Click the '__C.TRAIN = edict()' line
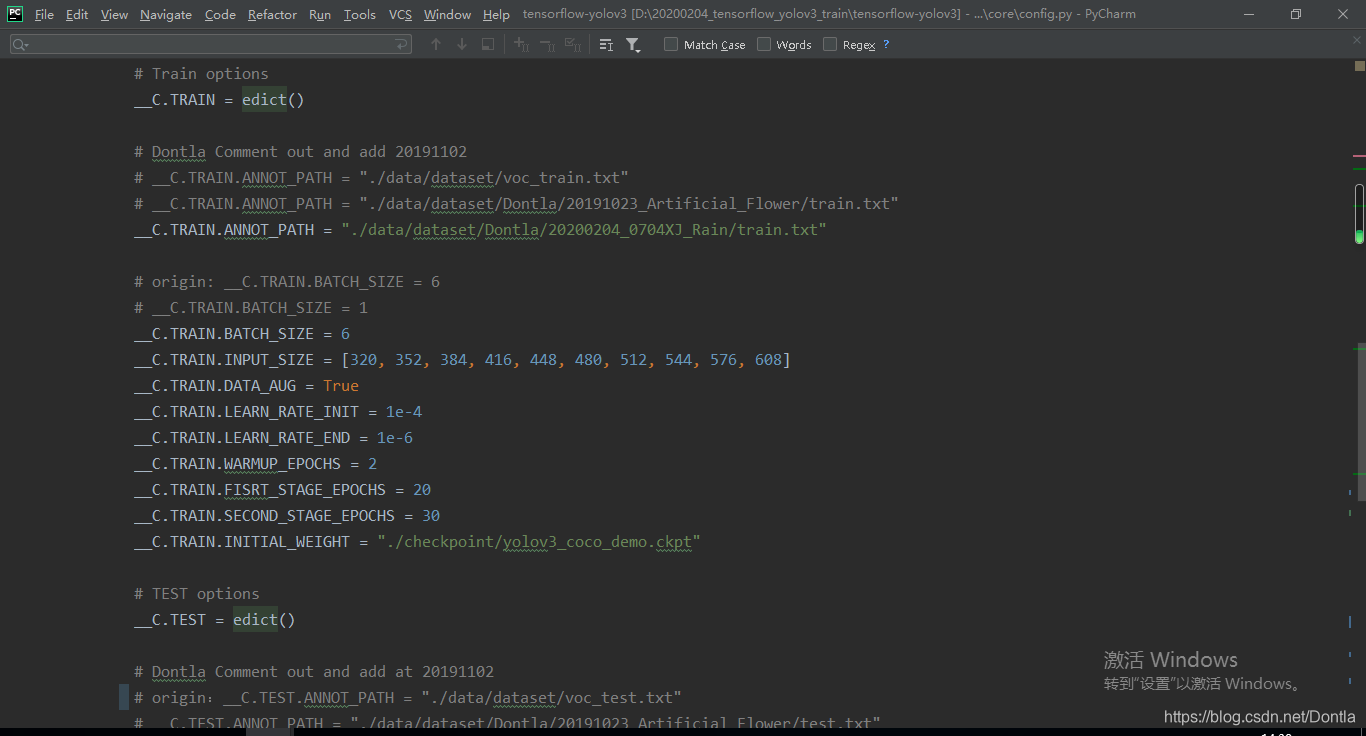Image resolution: width=1366 pixels, height=736 pixels. click(x=219, y=99)
